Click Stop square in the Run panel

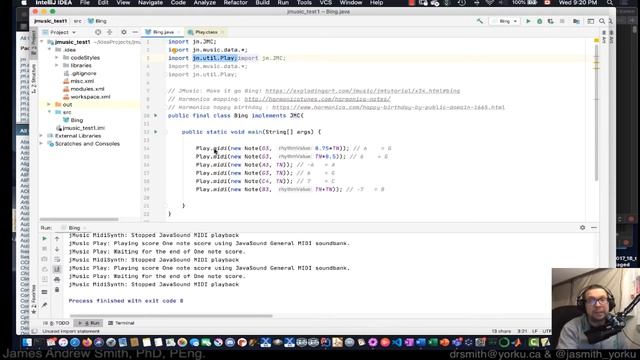[44, 249]
